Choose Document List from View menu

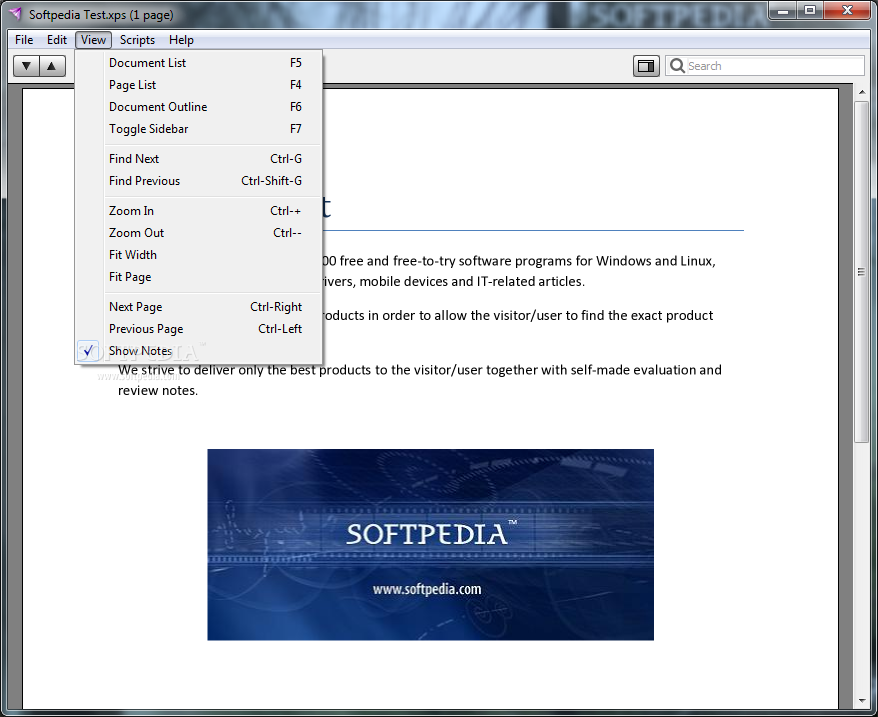(x=199, y=63)
